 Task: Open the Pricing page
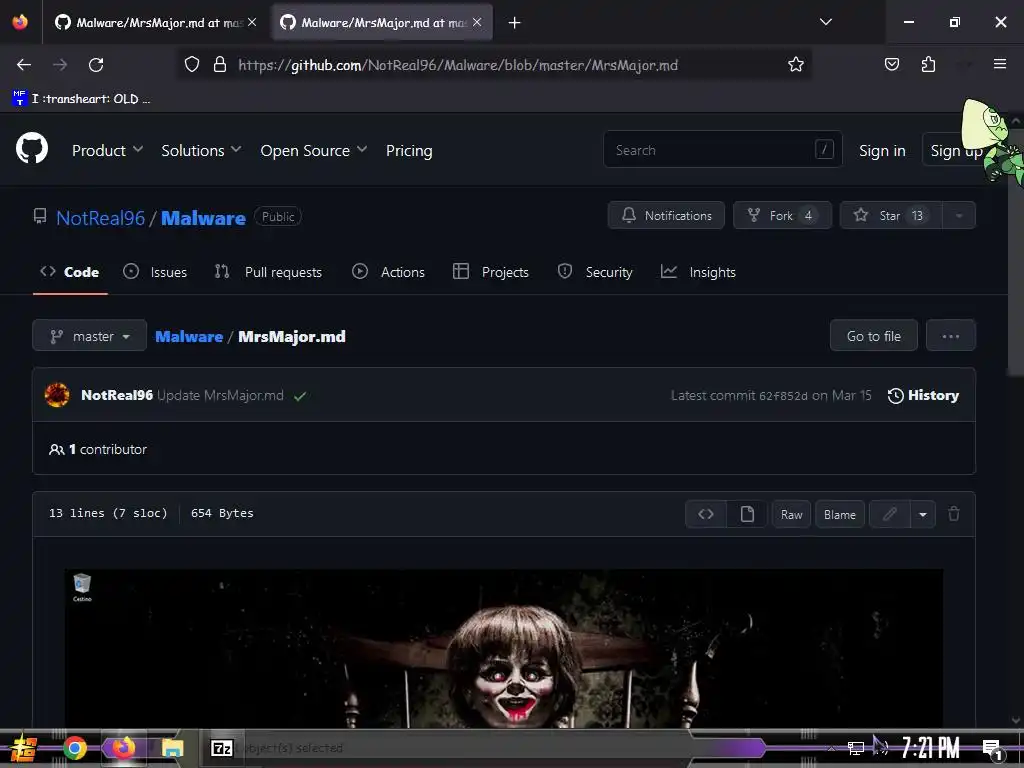409,151
